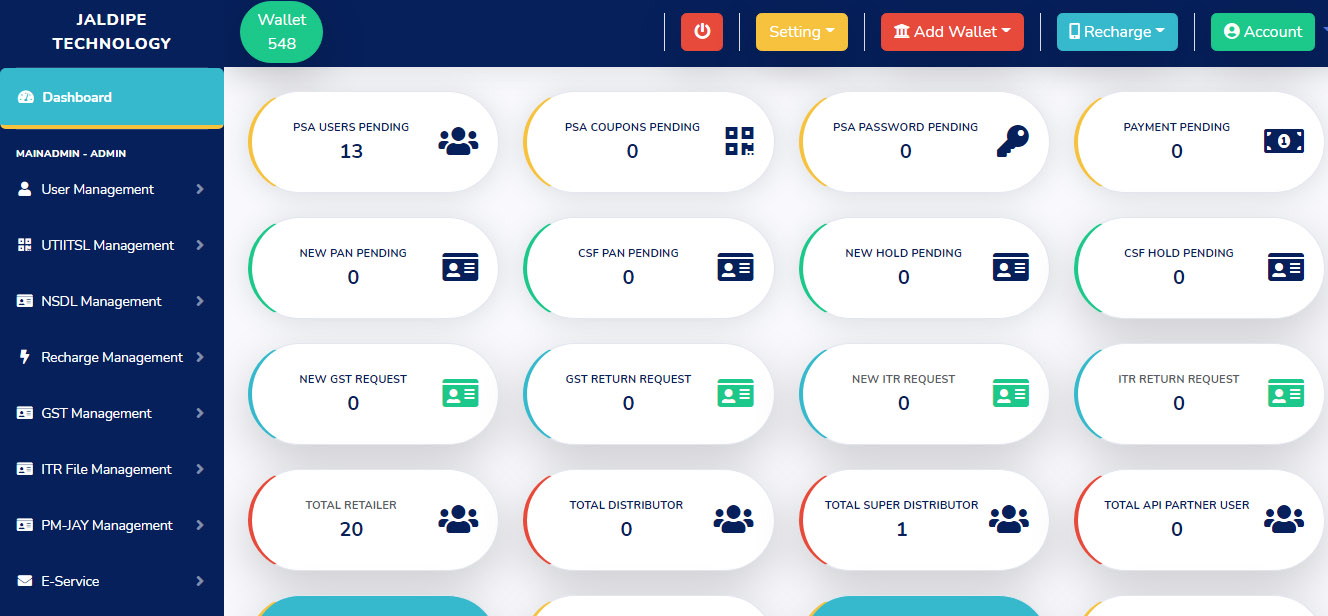Image resolution: width=1328 pixels, height=616 pixels.
Task: Click the PAYMENT PENDING label
Action: click(x=1177, y=127)
